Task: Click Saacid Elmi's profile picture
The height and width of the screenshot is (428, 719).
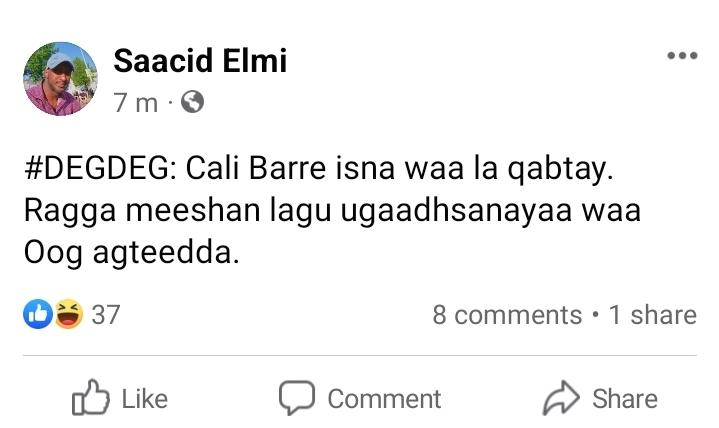Action: (60, 79)
